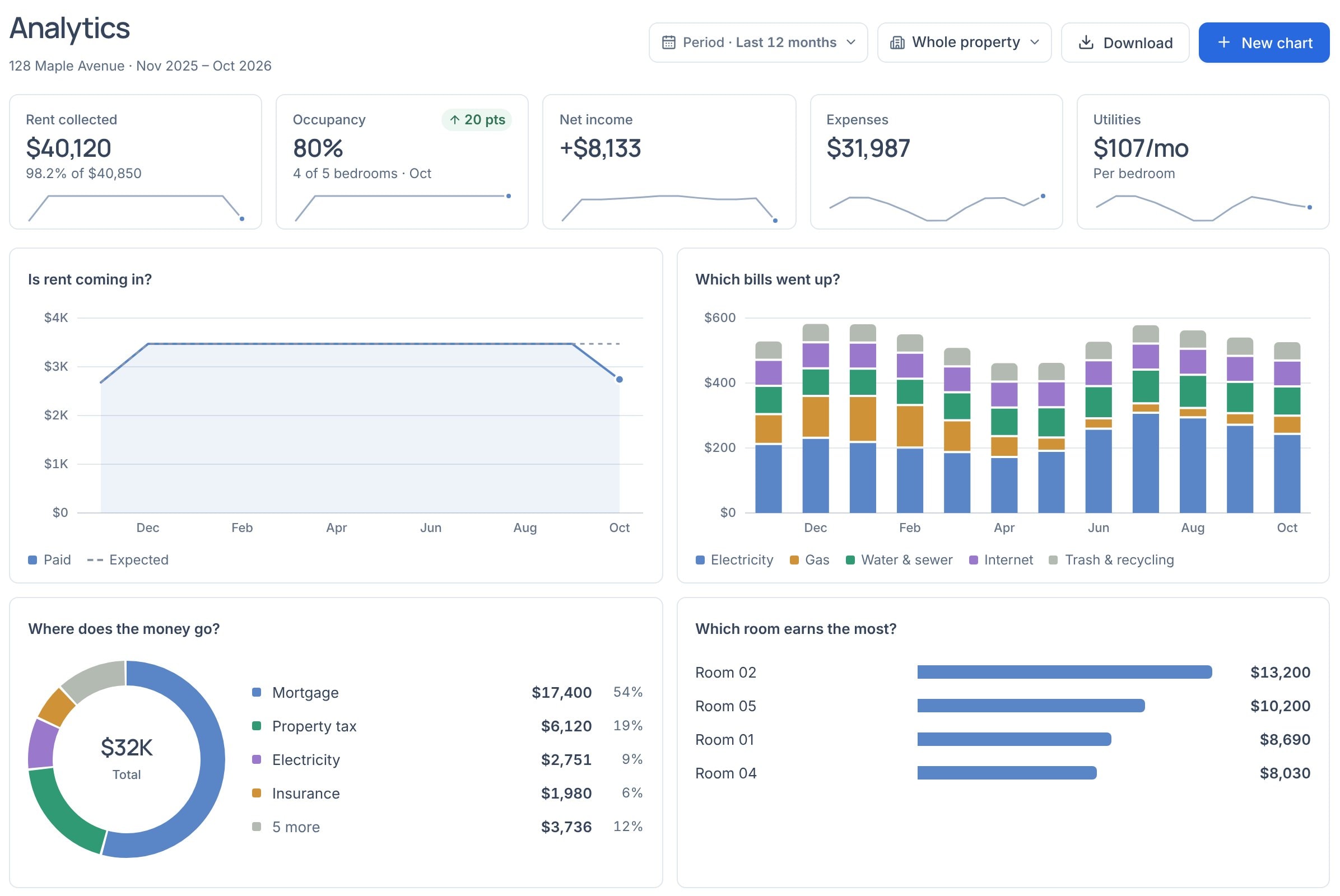Click the Room 05 earnings bar
The height and width of the screenshot is (896, 1340).
point(1031,706)
